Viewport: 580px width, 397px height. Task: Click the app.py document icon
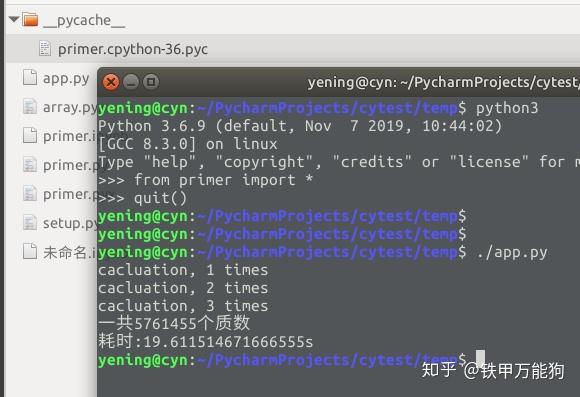tap(30, 78)
